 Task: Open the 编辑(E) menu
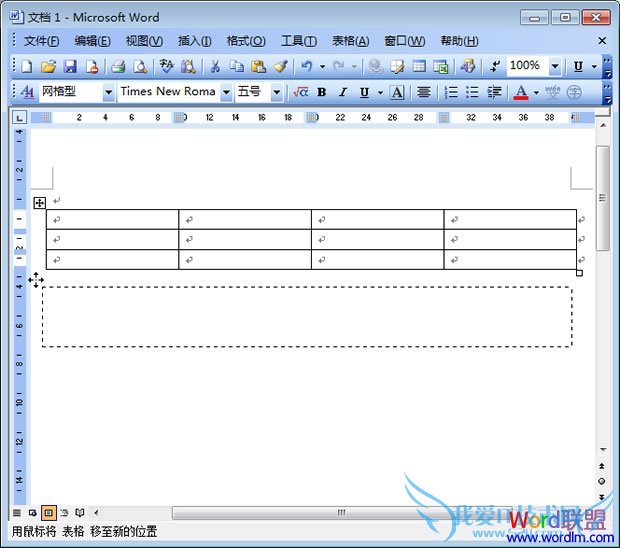[93, 41]
